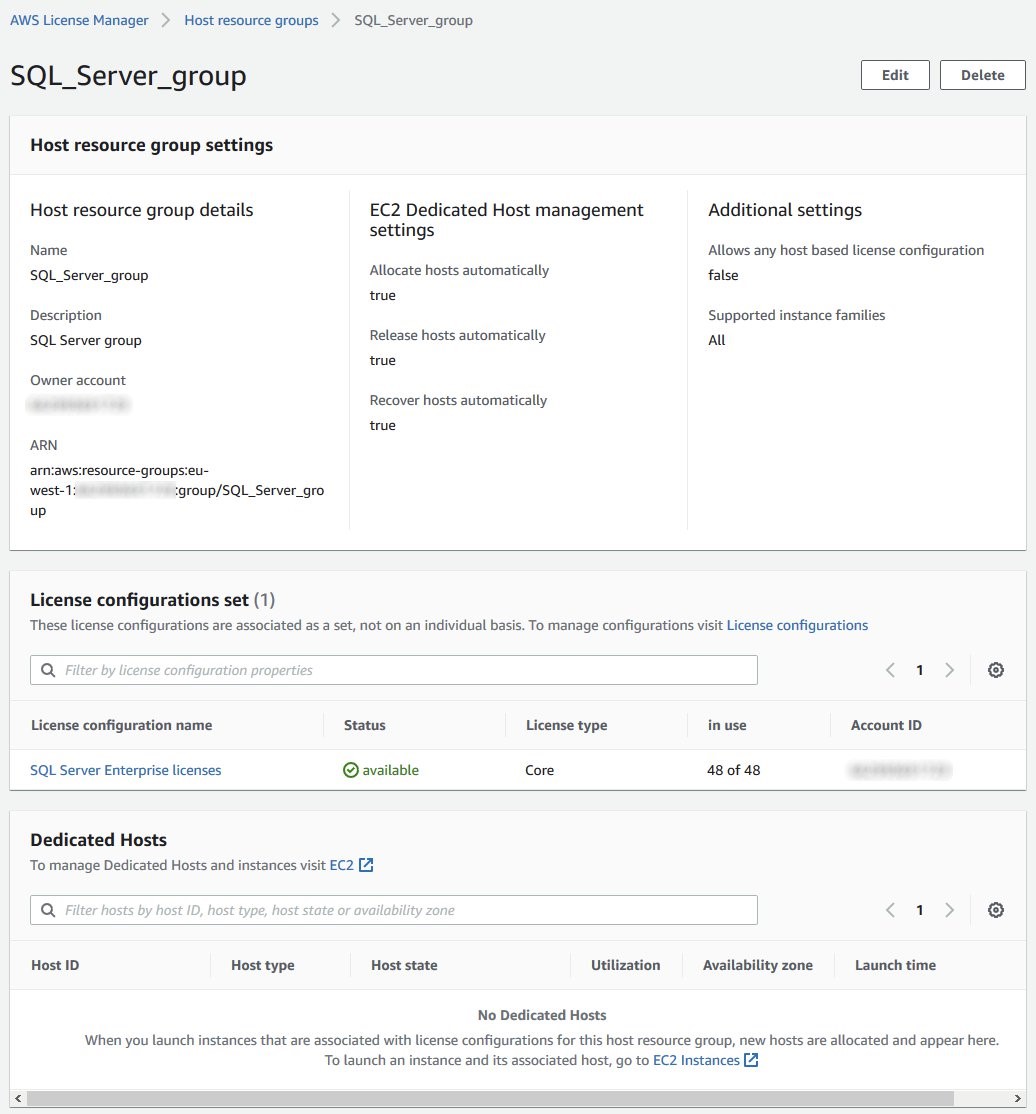Open Dedicated Hosts table settings gear
Viewport: 1036px width, 1114px height.
click(x=995, y=910)
